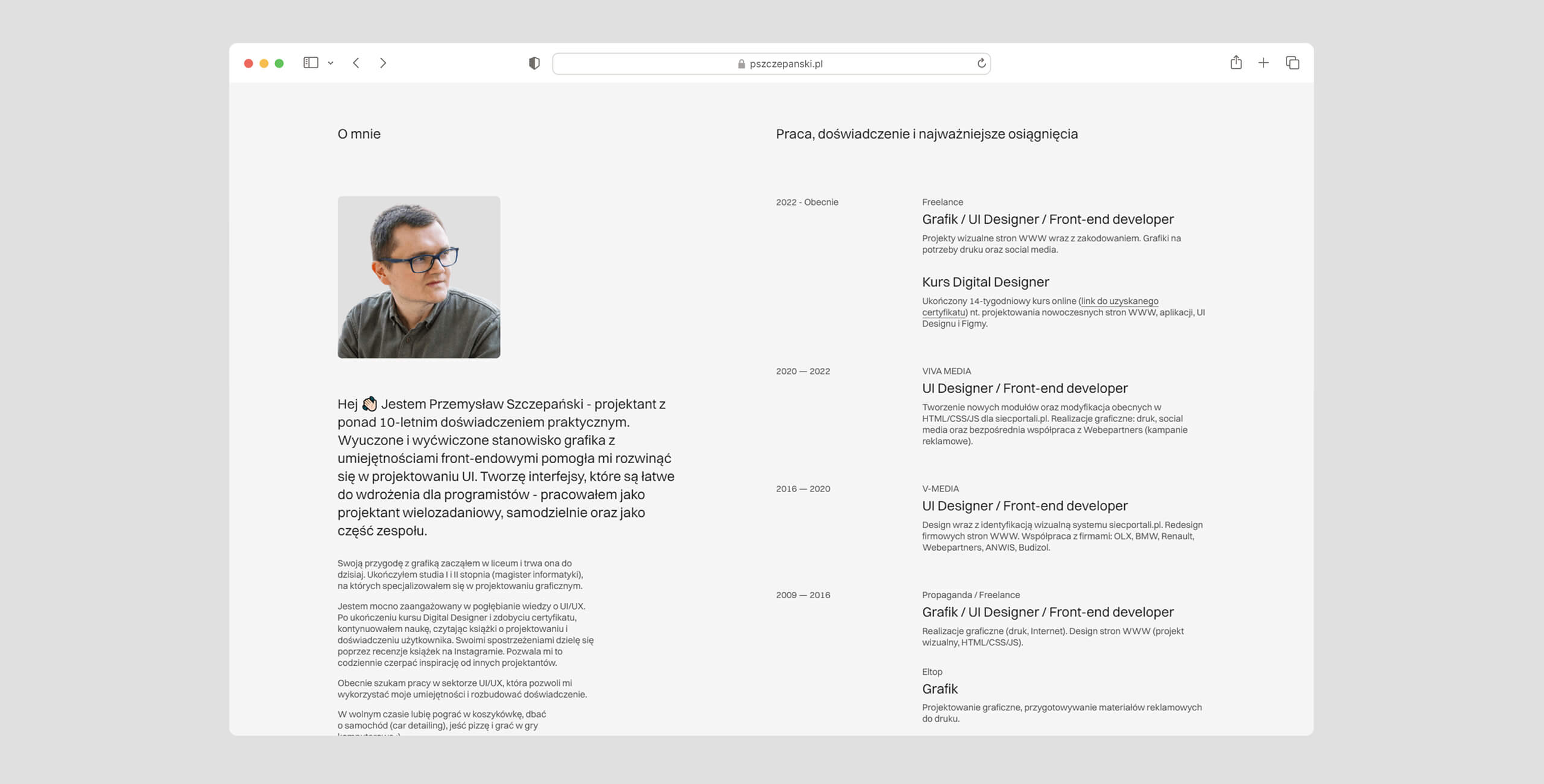Click the "O mnie" heading
This screenshot has height=784, width=1544.
pos(359,134)
